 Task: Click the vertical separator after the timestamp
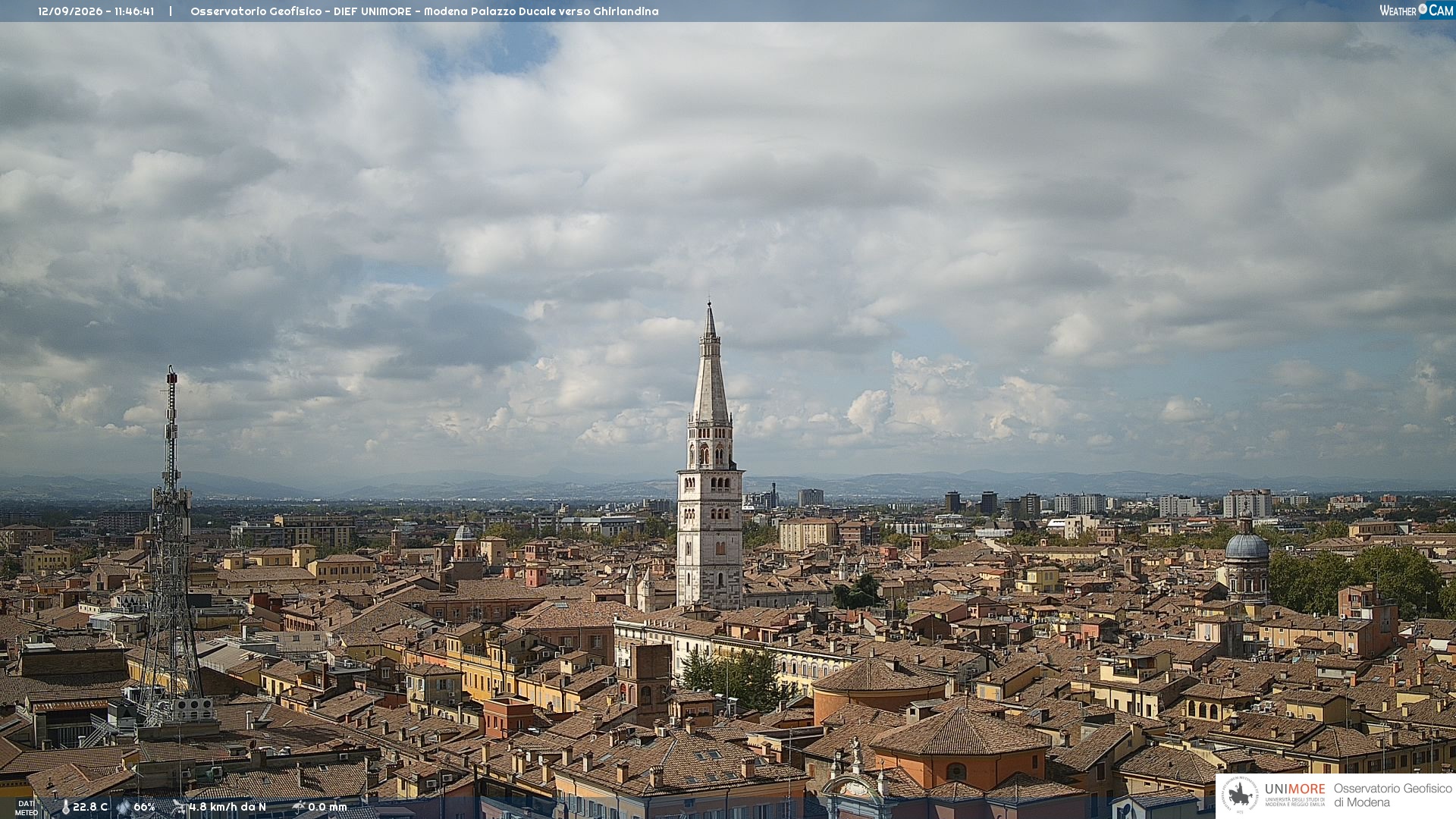click(171, 11)
